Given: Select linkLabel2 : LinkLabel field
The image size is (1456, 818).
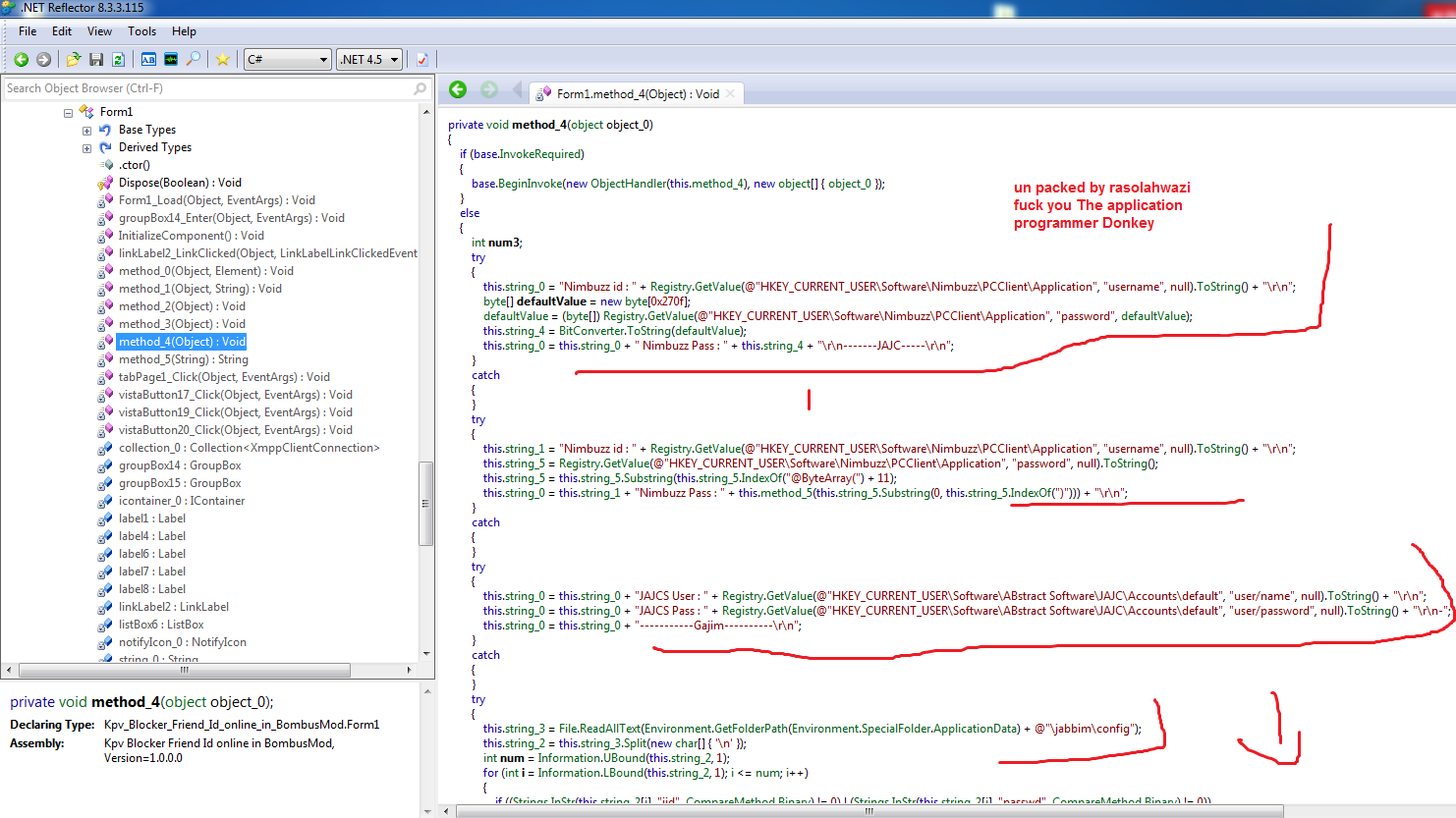Looking at the screenshot, I should tap(174, 607).
